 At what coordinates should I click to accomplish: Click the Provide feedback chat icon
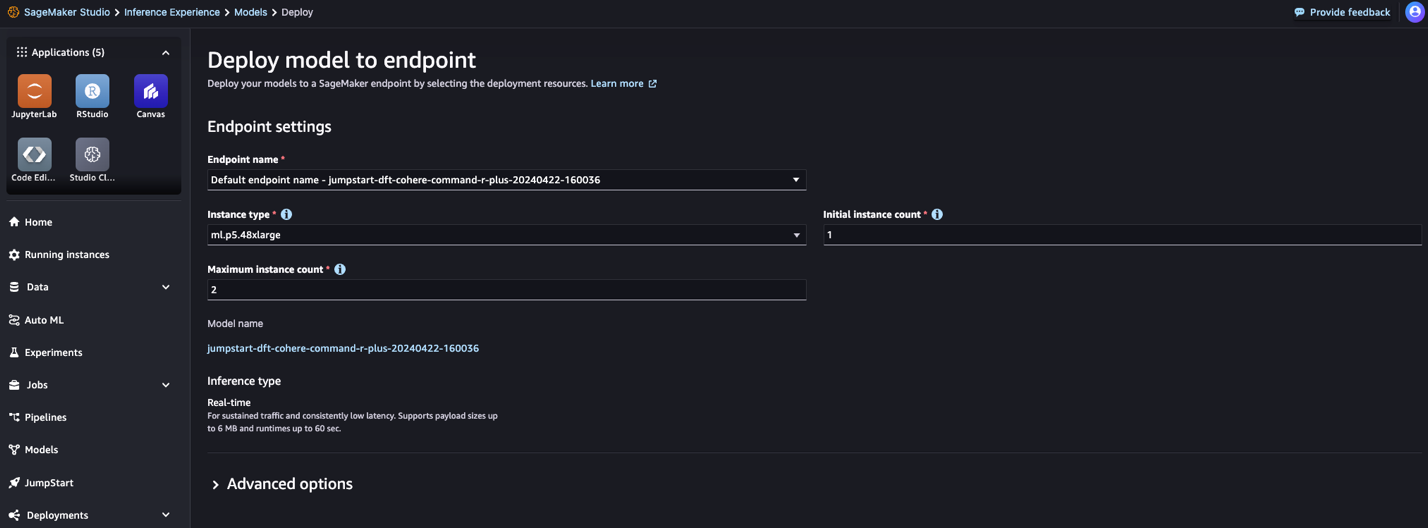[1299, 12]
